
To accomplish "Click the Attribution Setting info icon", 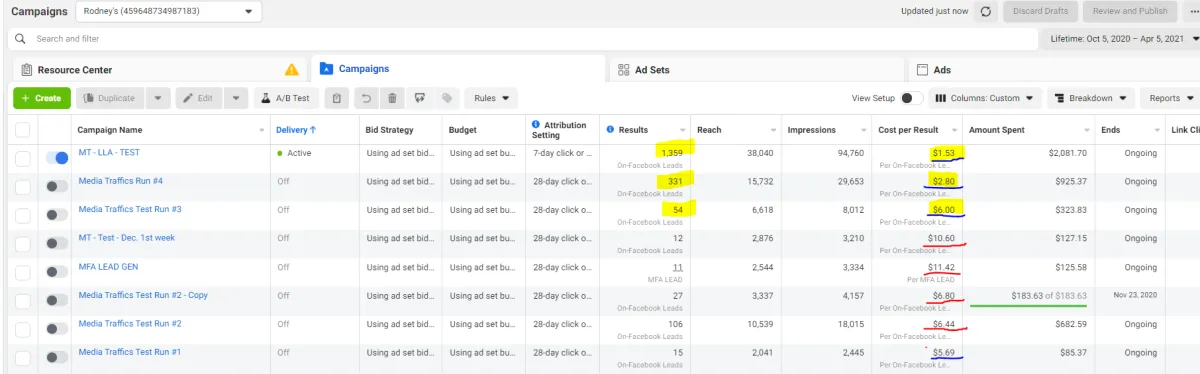I will tap(536, 125).
